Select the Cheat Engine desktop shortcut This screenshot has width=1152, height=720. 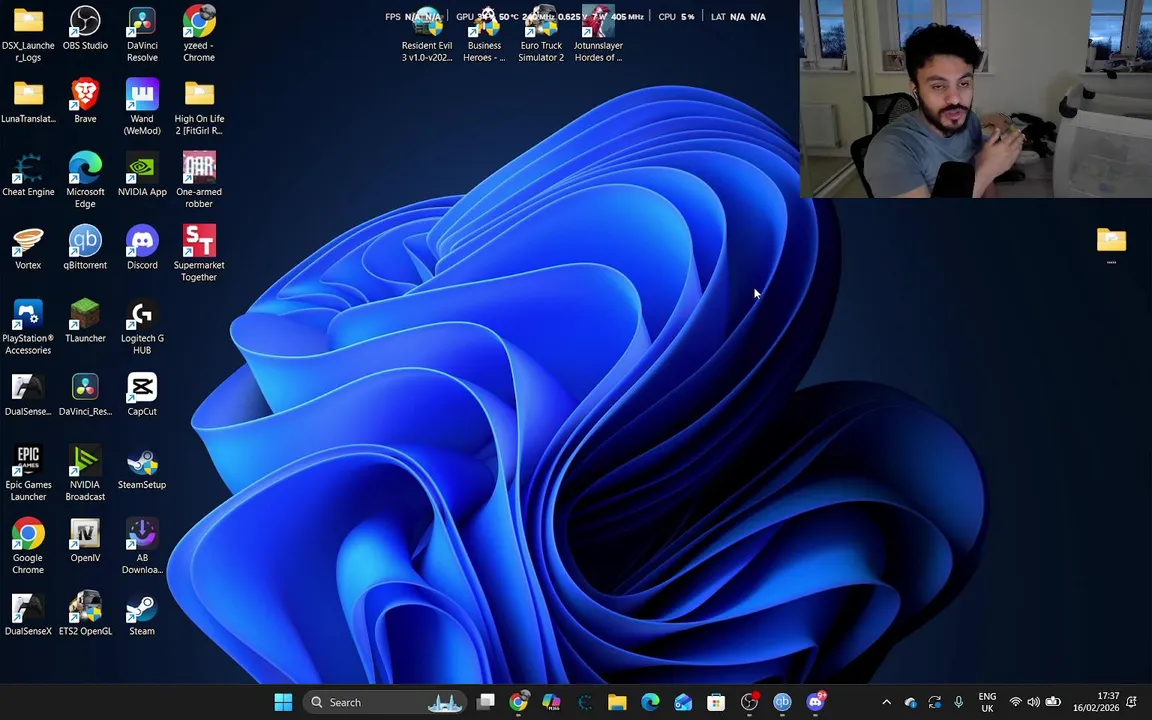point(28,175)
